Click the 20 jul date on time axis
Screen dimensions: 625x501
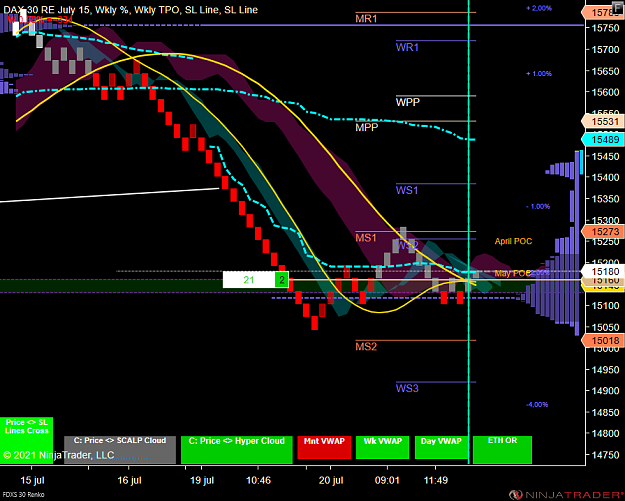[x=331, y=480]
